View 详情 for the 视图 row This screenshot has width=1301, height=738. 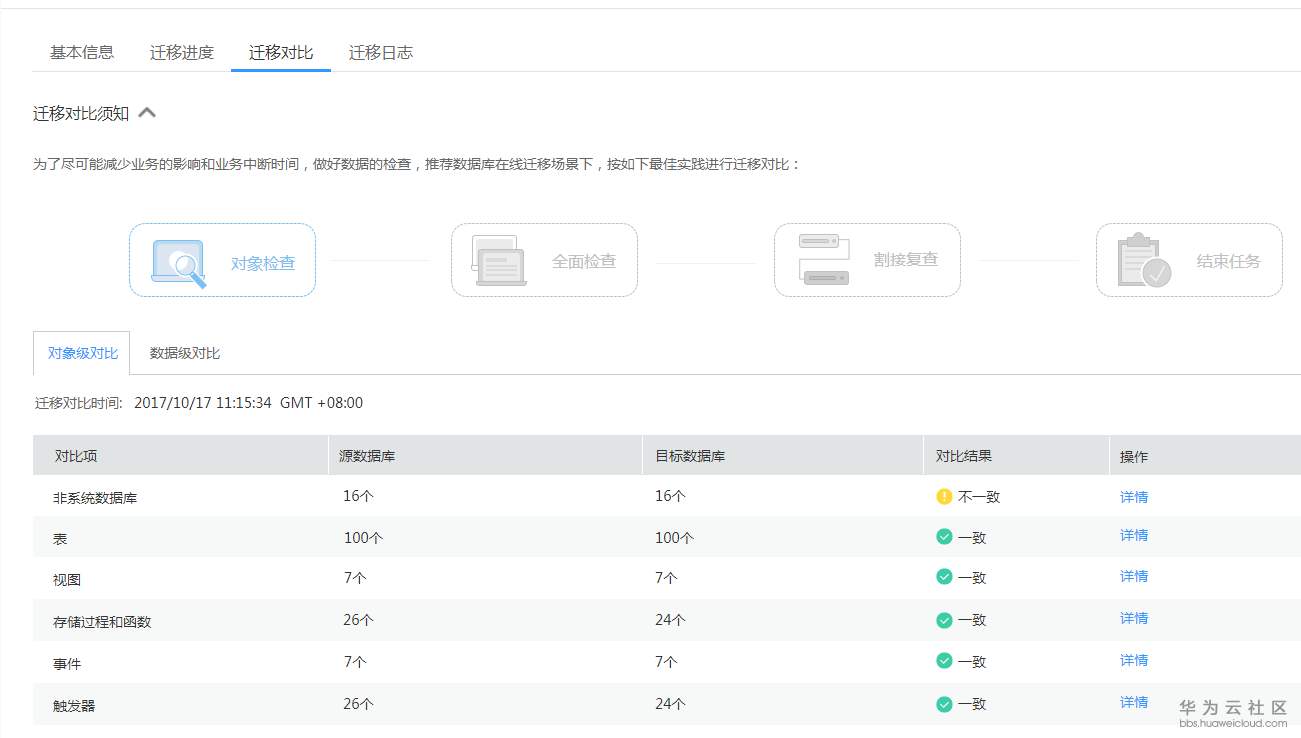[x=1134, y=576]
